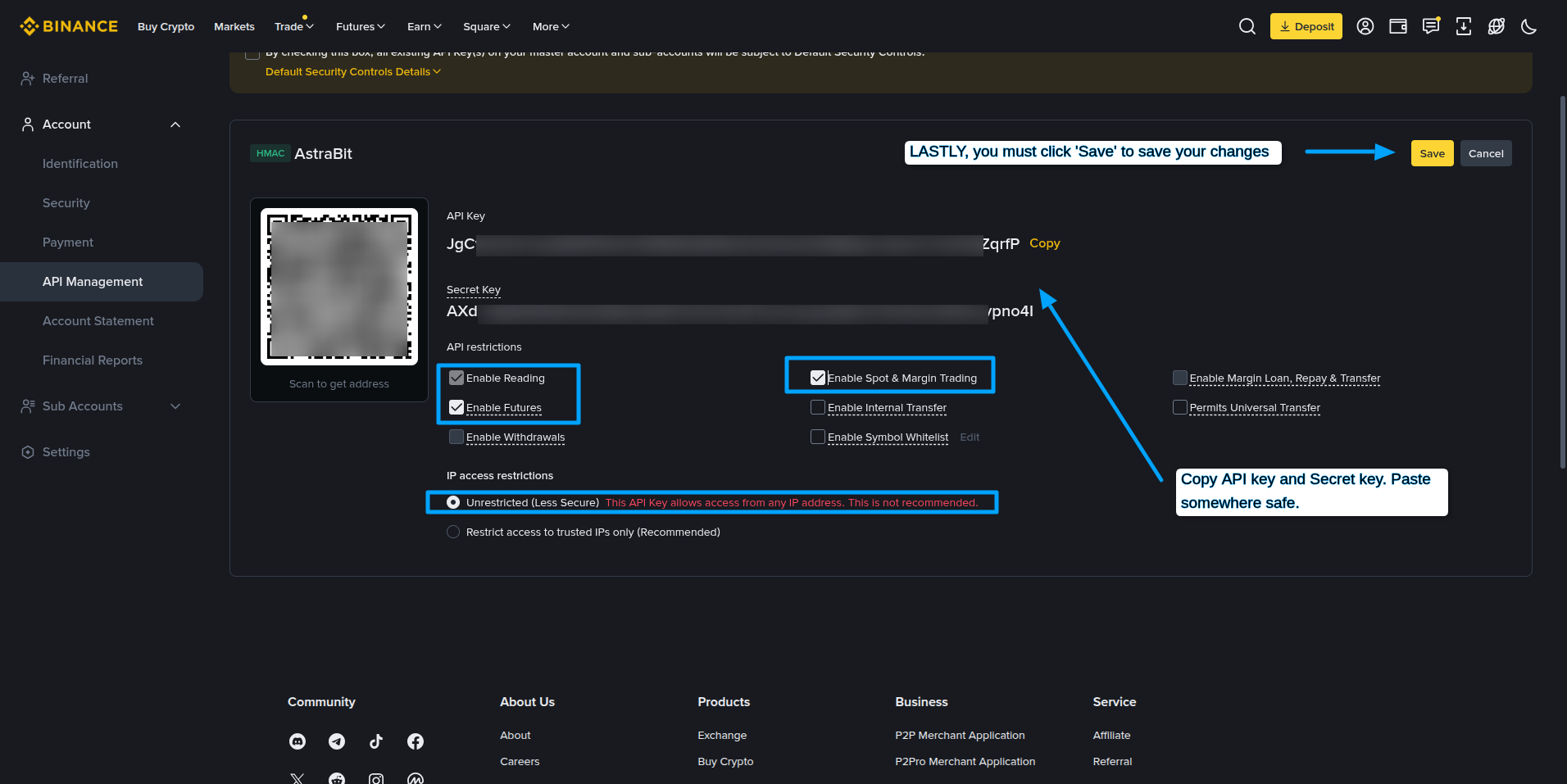Go to Markets in the top navigation
The width and height of the screenshot is (1567, 784).
234,26
